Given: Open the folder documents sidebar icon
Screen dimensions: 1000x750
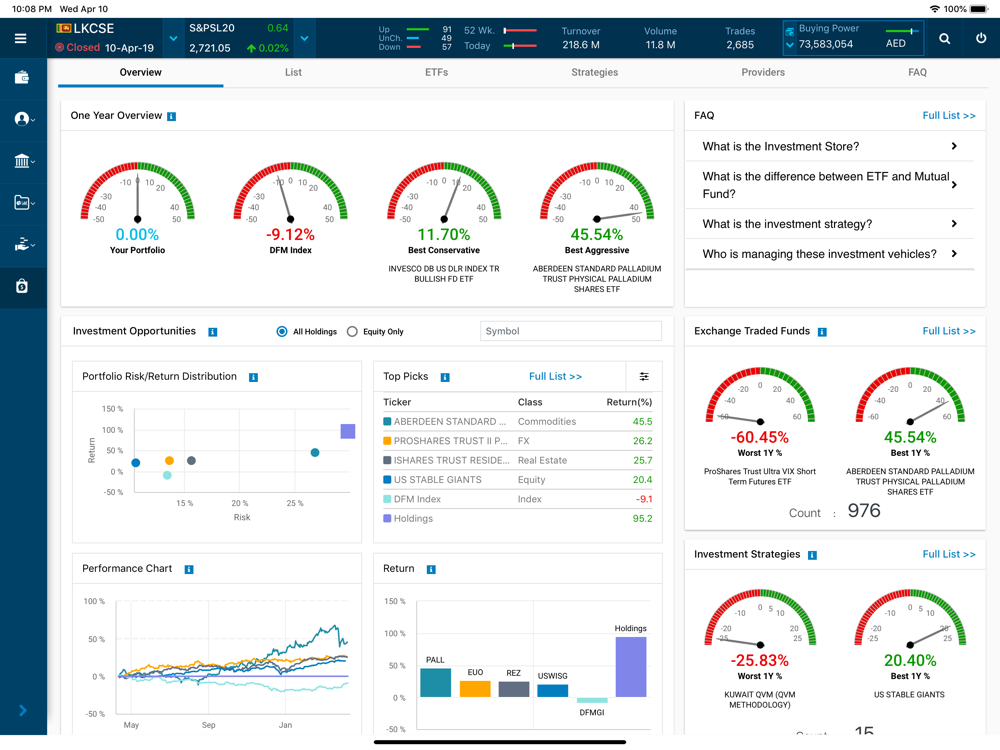Looking at the screenshot, I should click(22, 203).
